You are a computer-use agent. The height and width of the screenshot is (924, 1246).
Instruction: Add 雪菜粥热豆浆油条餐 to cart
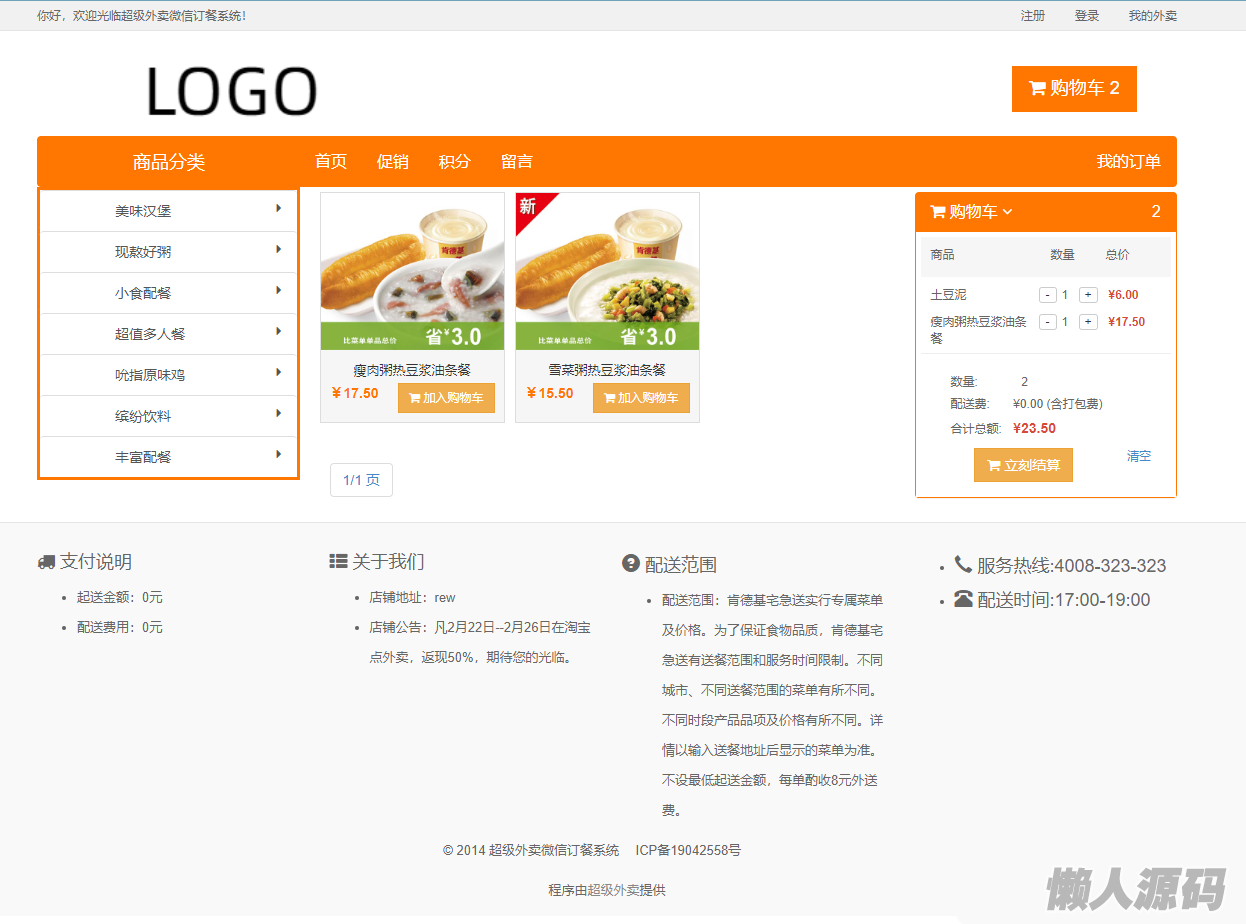point(641,398)
